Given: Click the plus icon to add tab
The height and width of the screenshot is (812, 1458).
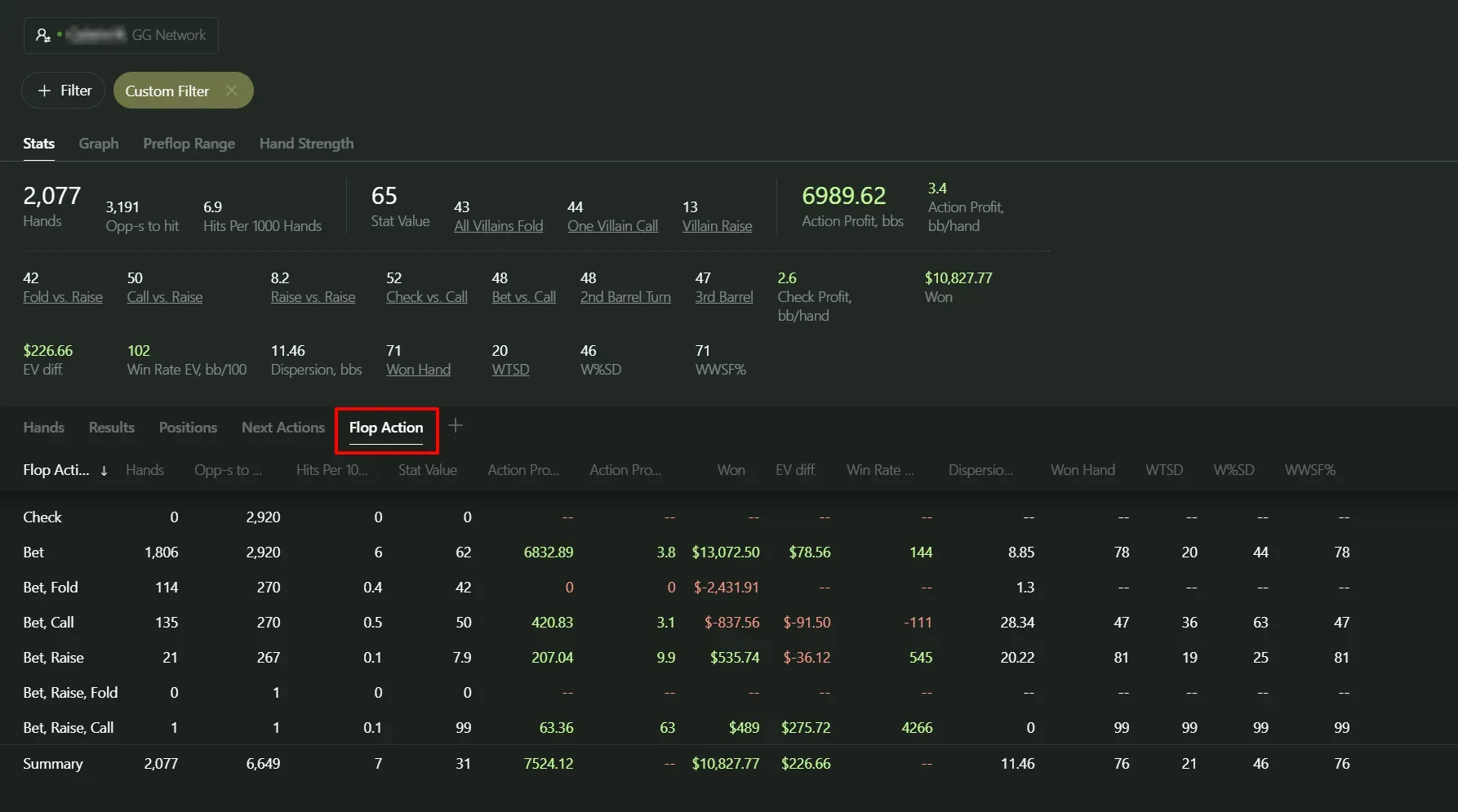Looking at the screenshot, I should click(x=456, y=426).
